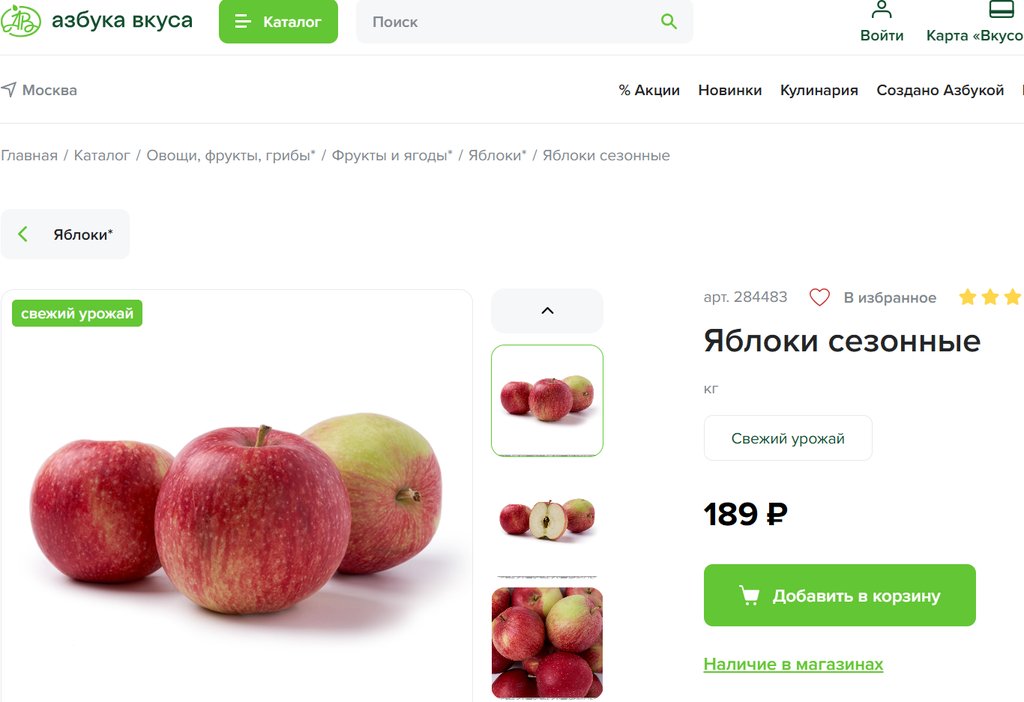Click the Азбука Вкуса logo icon
Screen dimensions: 1024x702
(x=20, y=21)
